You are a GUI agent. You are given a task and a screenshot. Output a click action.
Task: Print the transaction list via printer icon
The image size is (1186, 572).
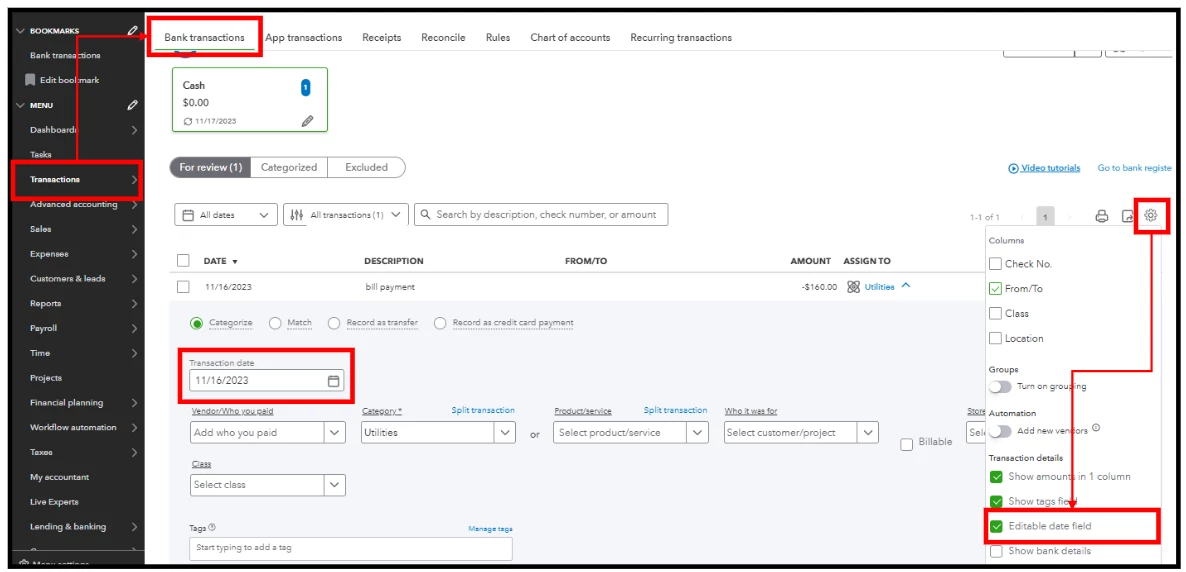click(x=1102, y=216)
